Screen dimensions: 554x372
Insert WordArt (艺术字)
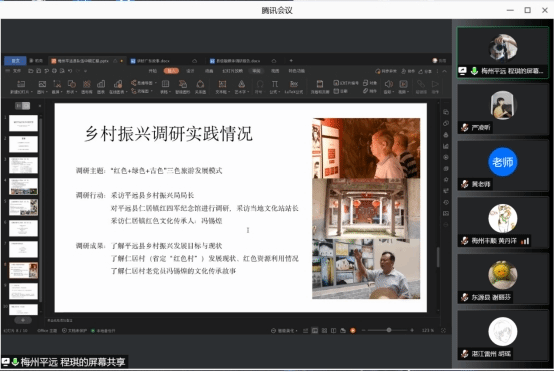(241, 84)
